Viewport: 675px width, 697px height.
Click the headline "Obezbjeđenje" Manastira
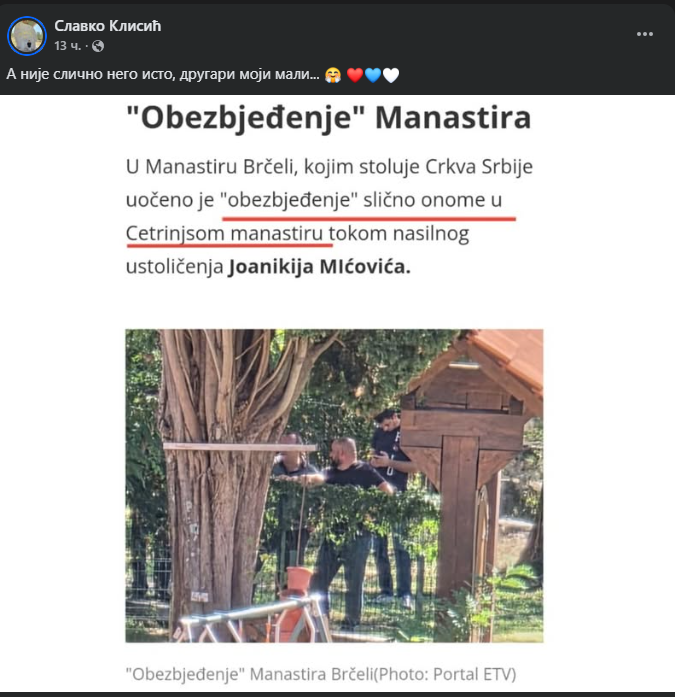(329, 118)
